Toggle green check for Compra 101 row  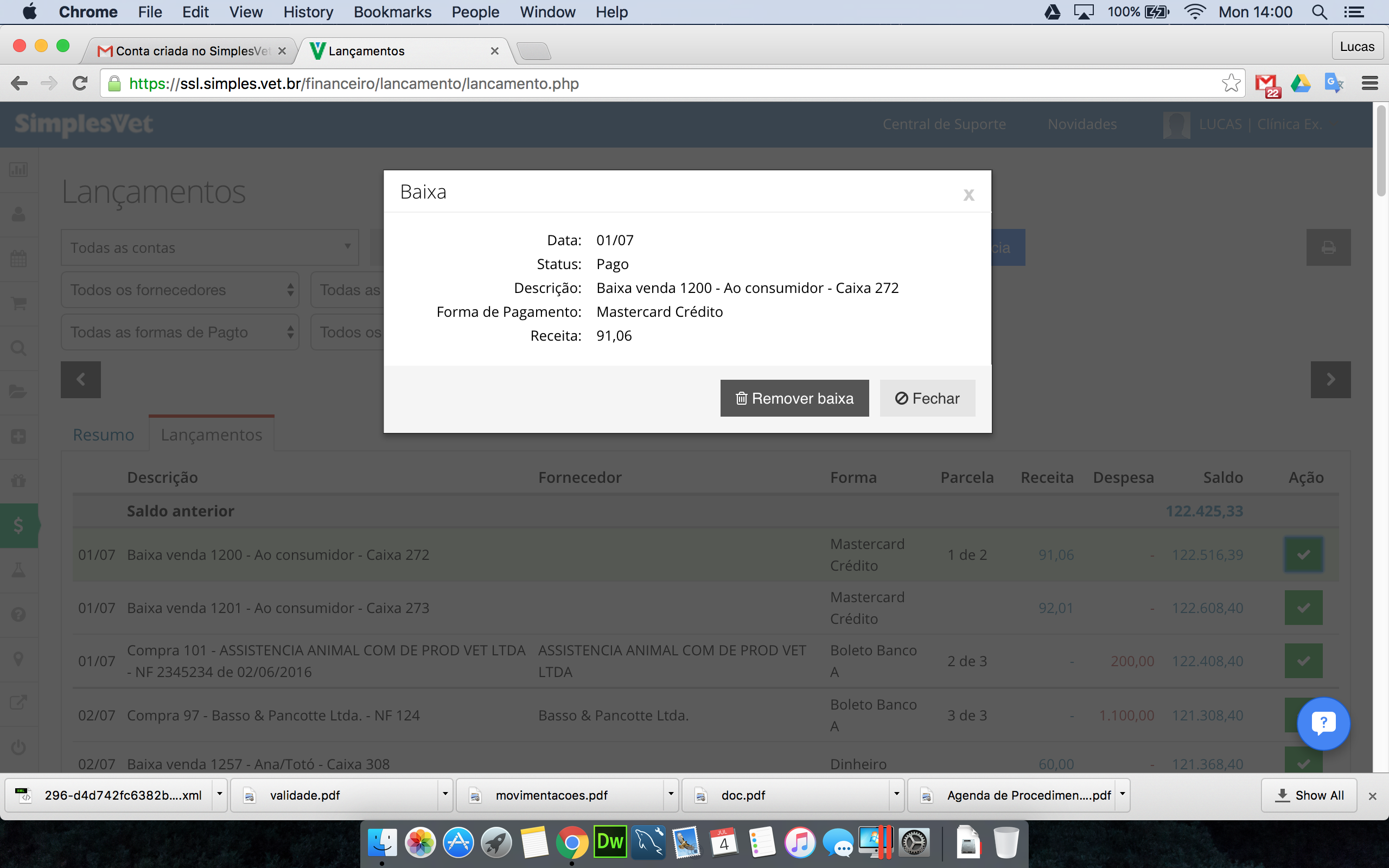point(1303,661)
